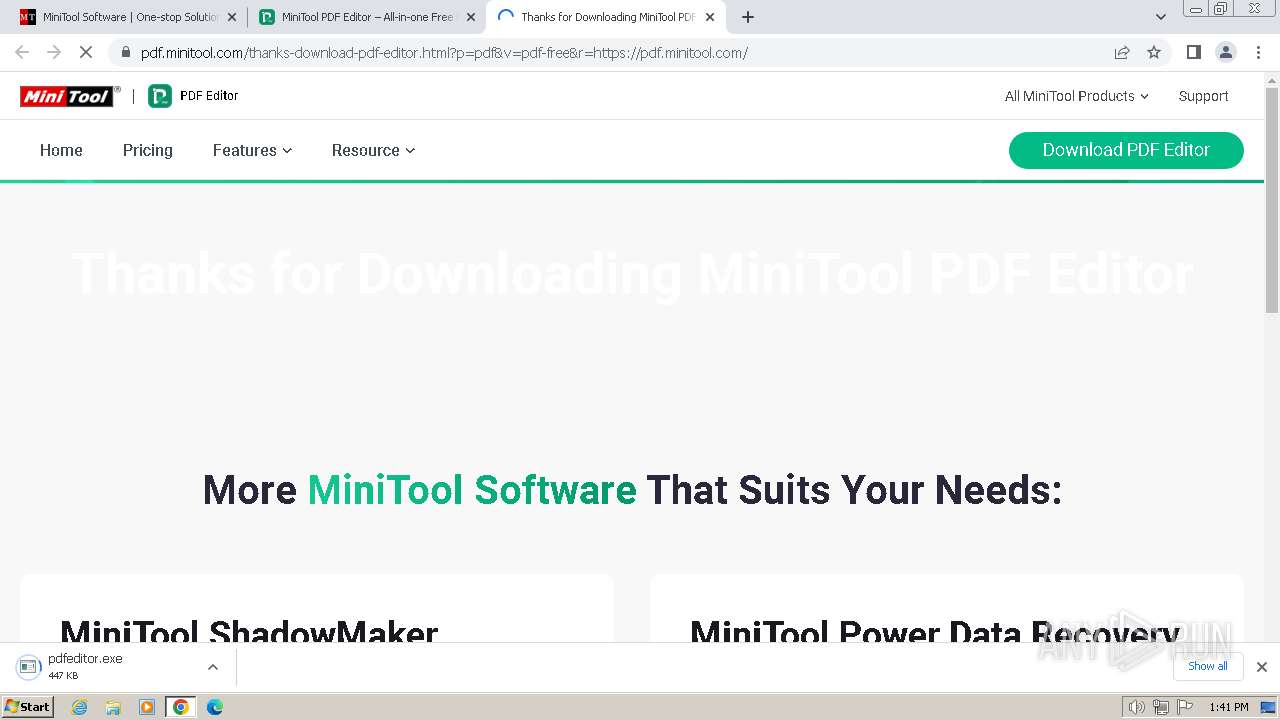Open the Support link
This screenshot has height=720, width=1280.
coord(1203,96)
